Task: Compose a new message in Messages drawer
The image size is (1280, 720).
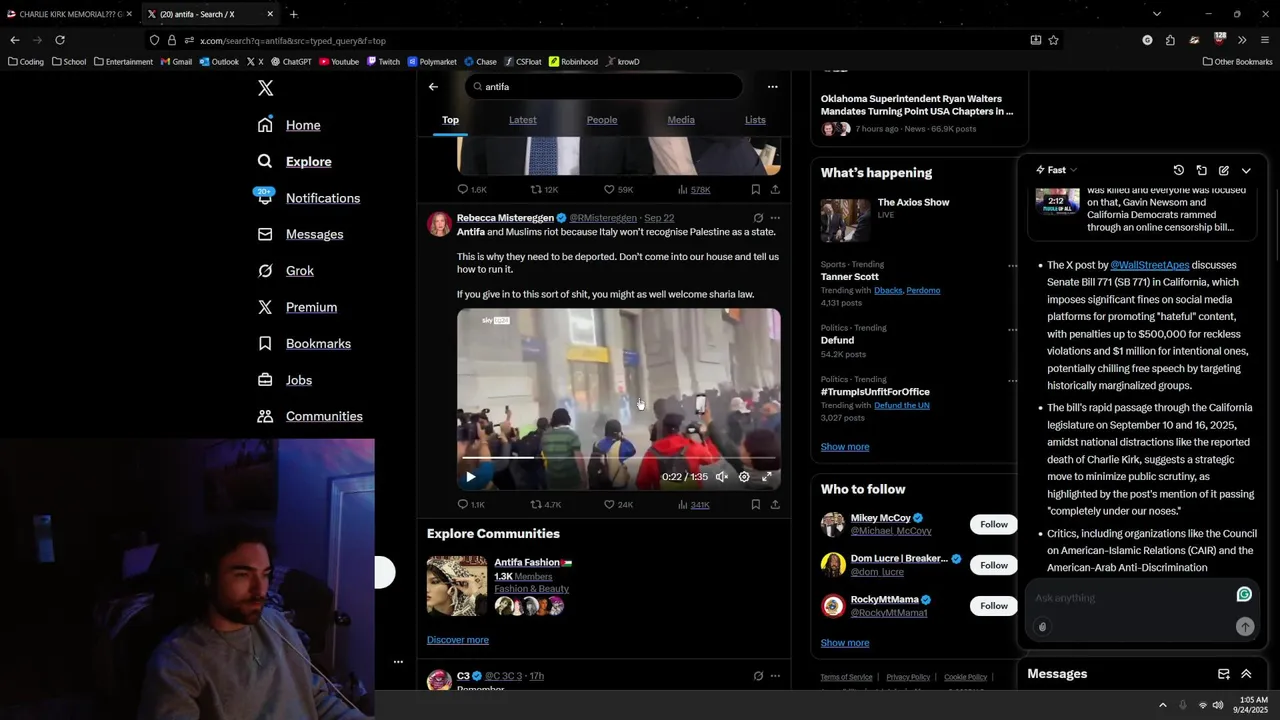Action: click(1223, 674)
